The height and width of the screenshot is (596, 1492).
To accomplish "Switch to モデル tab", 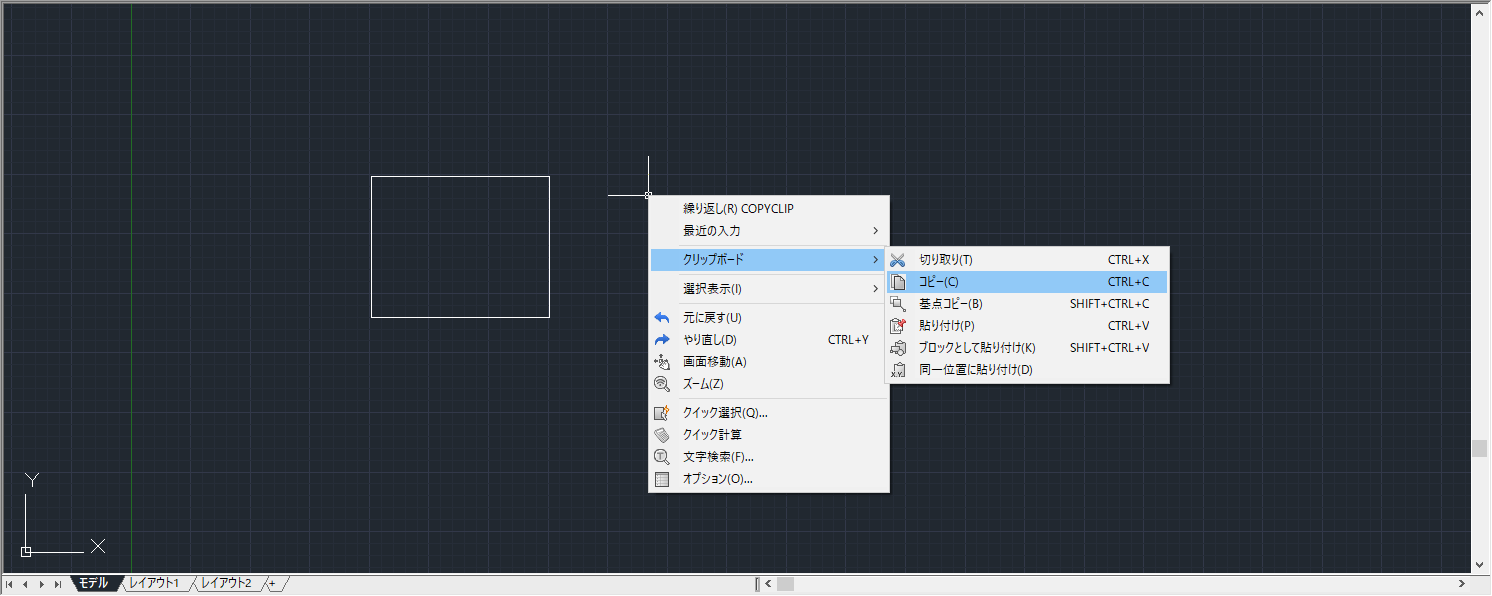I will click(94, 583).
